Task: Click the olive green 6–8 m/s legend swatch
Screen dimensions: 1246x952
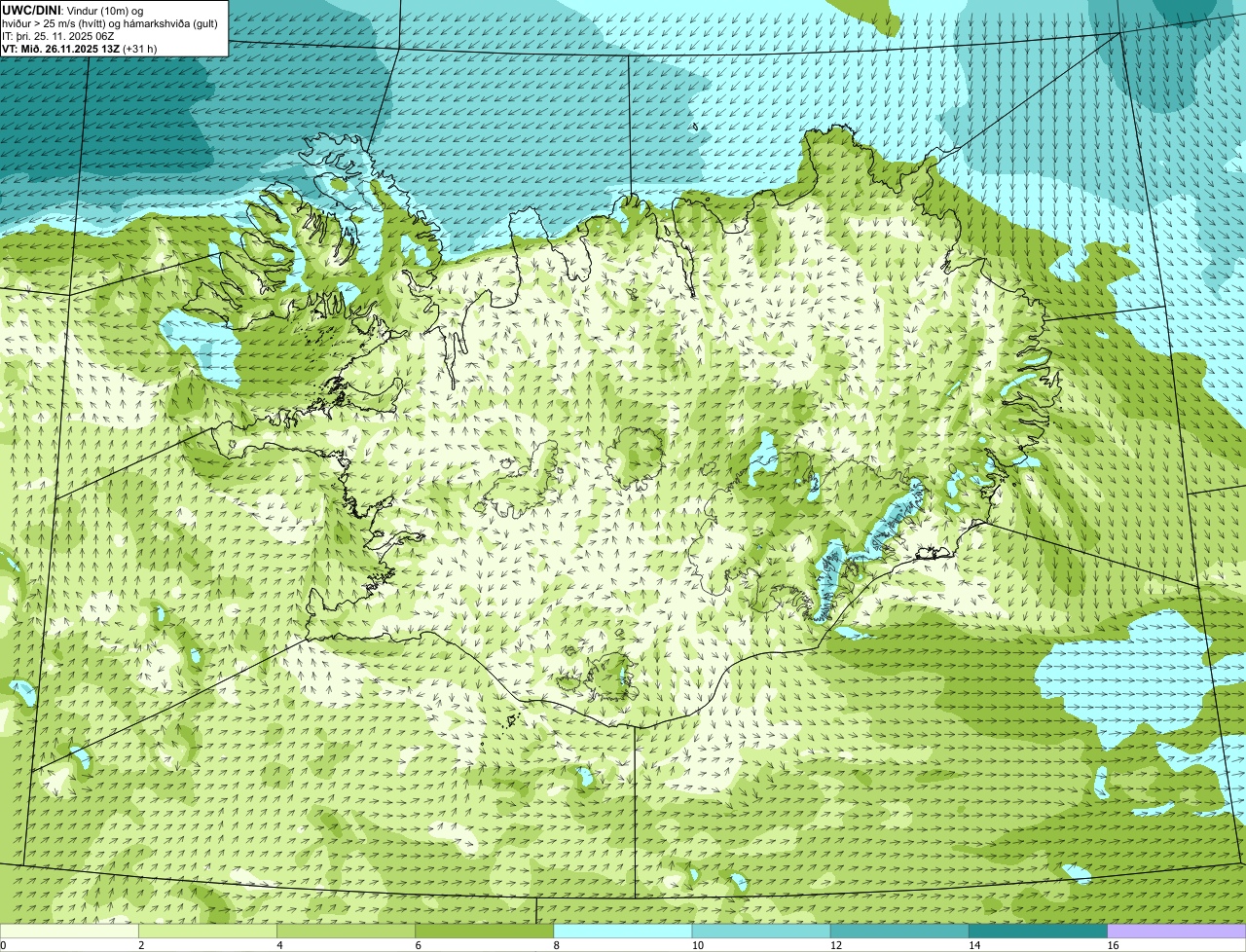Action: pos(485,931)
